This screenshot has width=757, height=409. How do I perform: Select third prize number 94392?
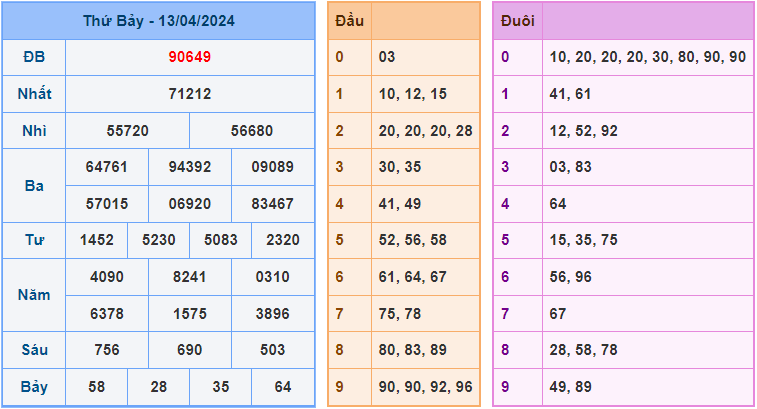point(190,167)
